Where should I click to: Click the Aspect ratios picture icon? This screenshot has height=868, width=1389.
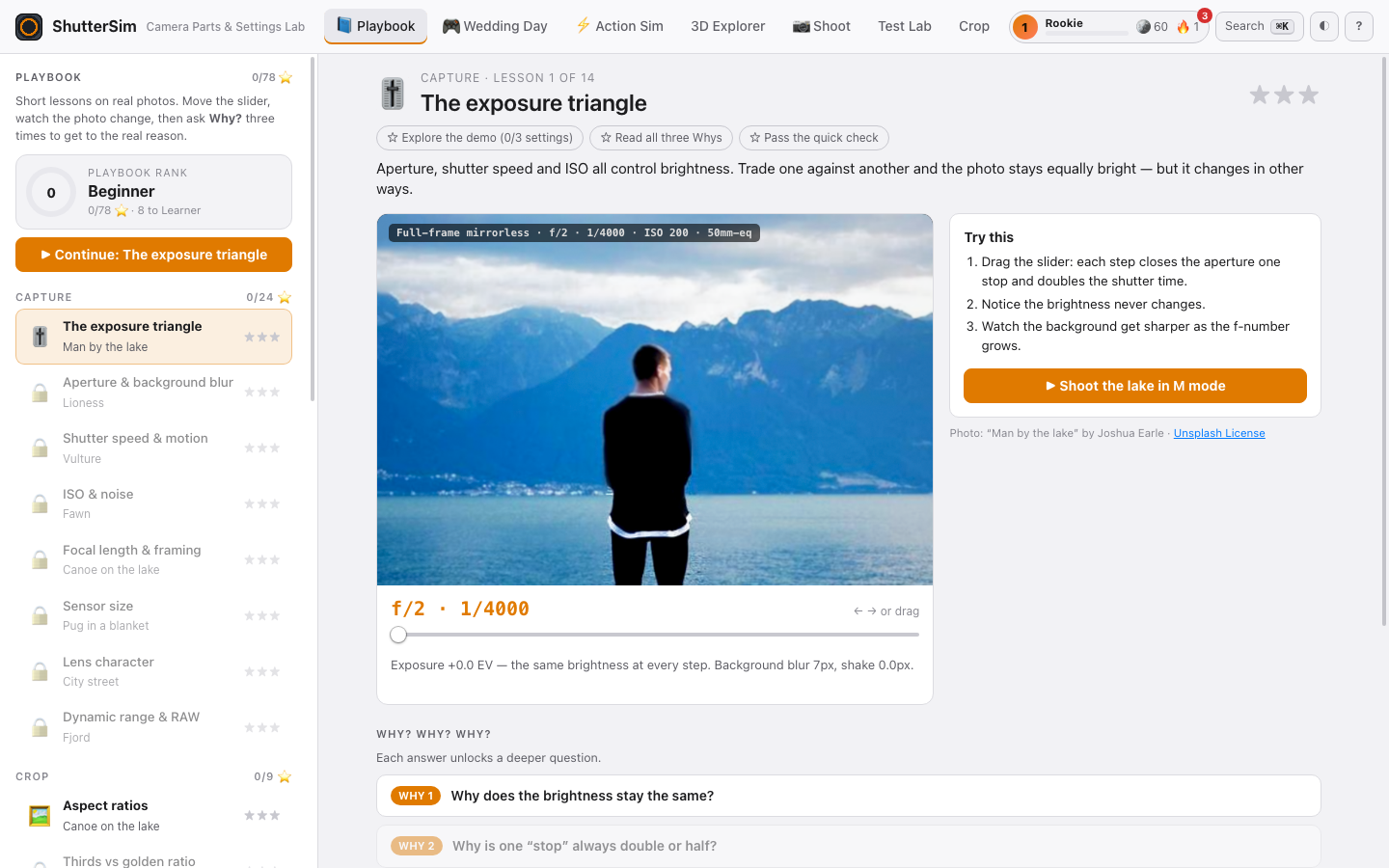[40, 816]
